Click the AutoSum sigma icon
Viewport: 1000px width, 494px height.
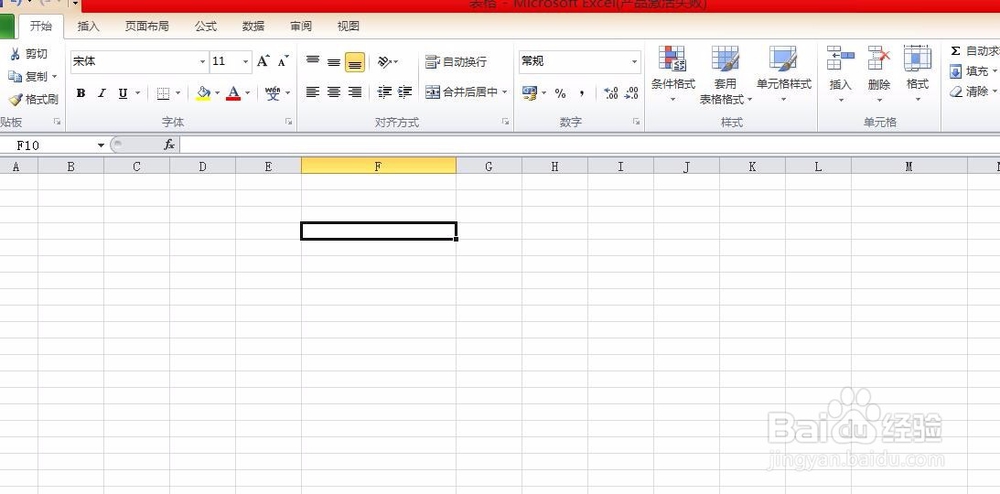(955, 51)
